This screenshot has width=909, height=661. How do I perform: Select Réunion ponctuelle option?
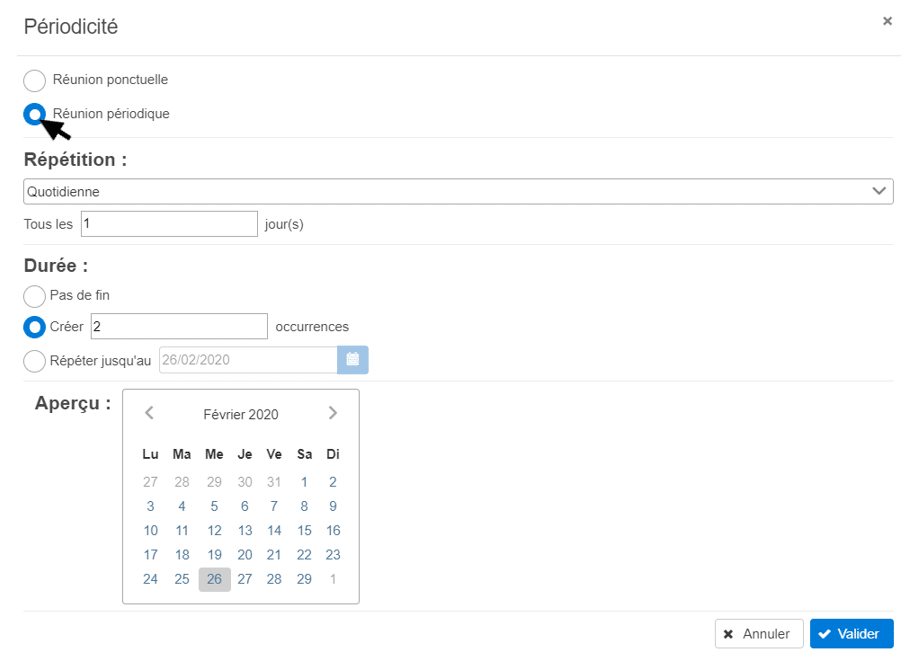point(35,81)
